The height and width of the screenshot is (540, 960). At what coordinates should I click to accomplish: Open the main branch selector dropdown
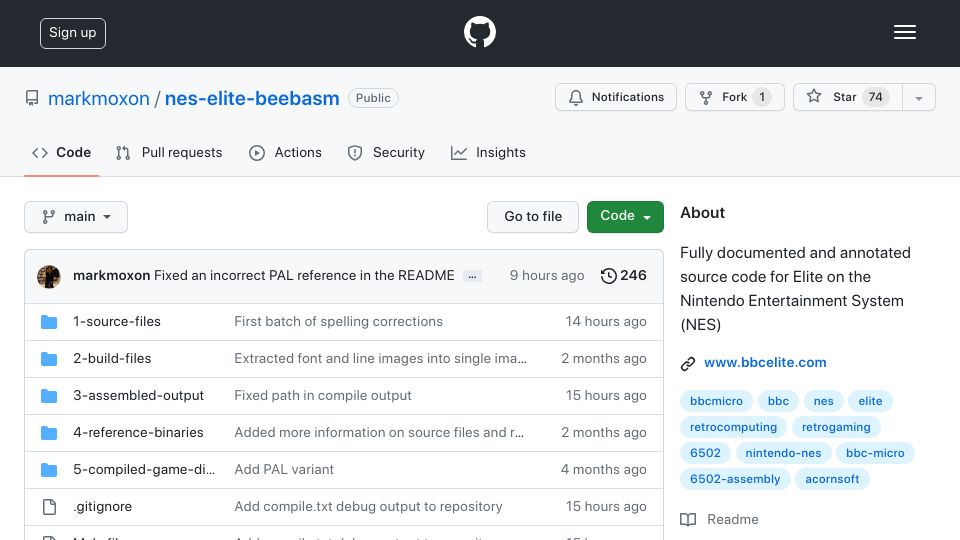click(x=76, y=217)
